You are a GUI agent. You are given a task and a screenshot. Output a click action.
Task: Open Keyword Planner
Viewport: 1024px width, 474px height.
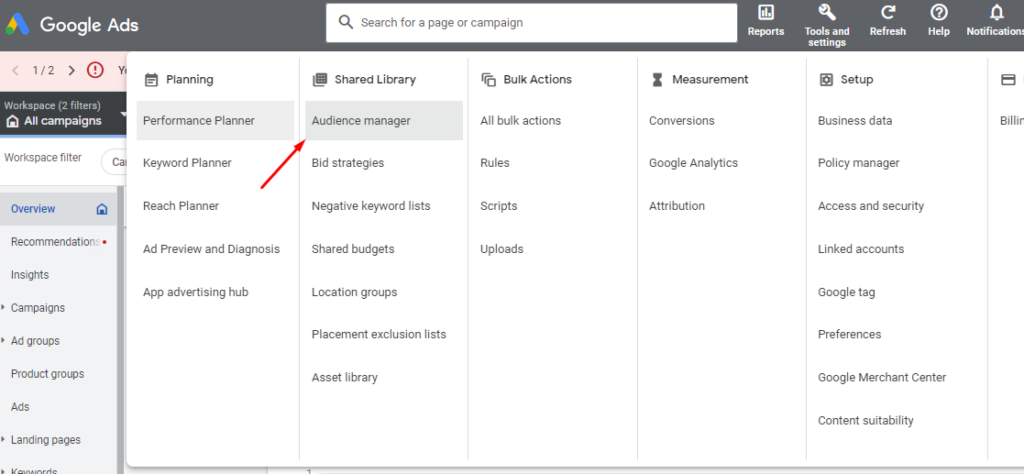[187, 163]
